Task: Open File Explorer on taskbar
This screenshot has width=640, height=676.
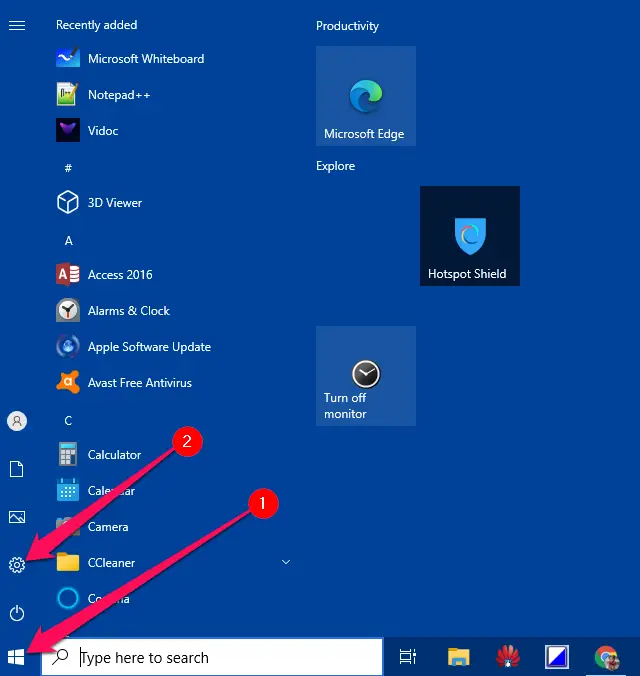Action: [458, 657]
